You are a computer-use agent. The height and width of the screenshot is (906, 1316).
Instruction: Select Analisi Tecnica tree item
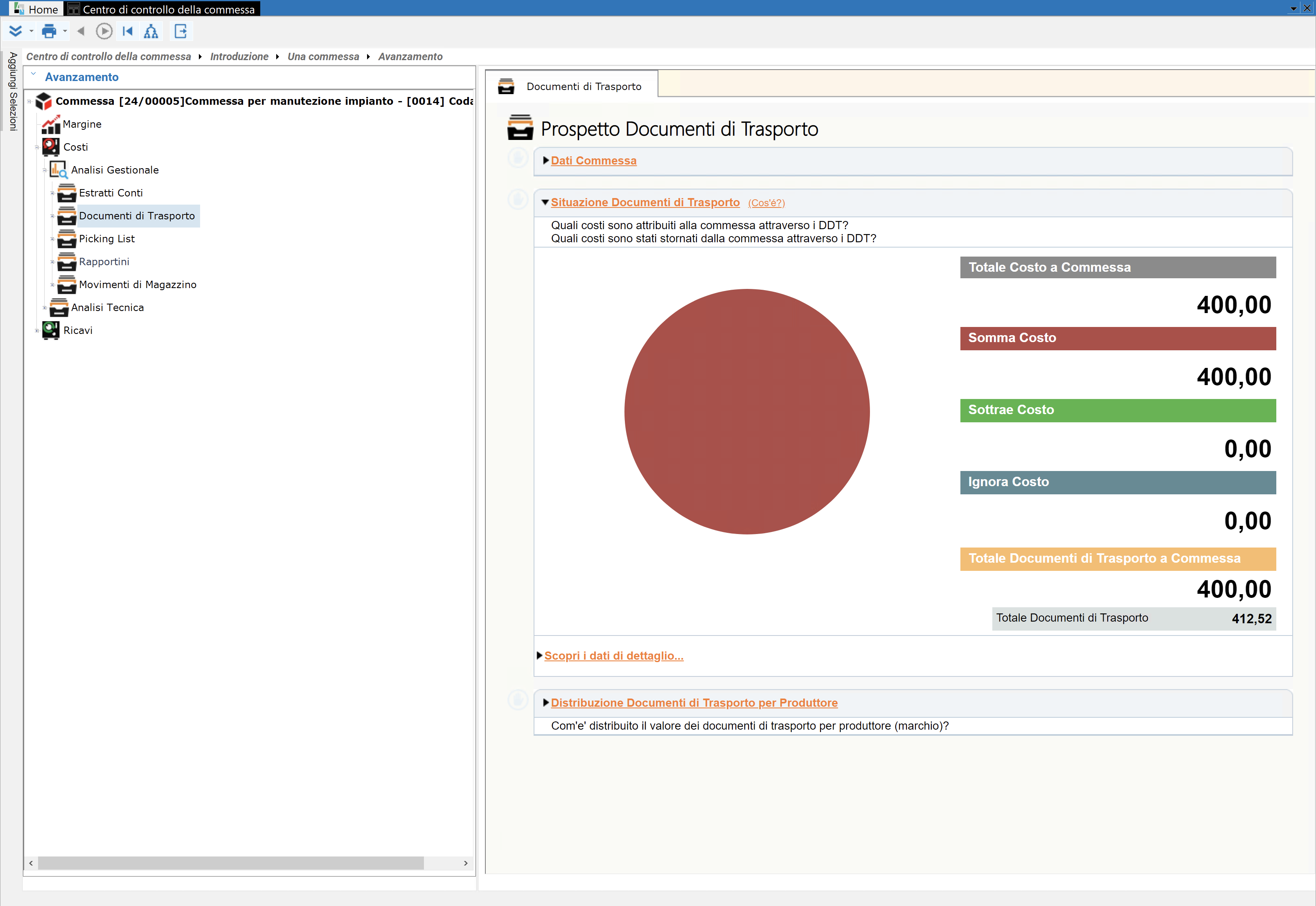pos(107,308)
